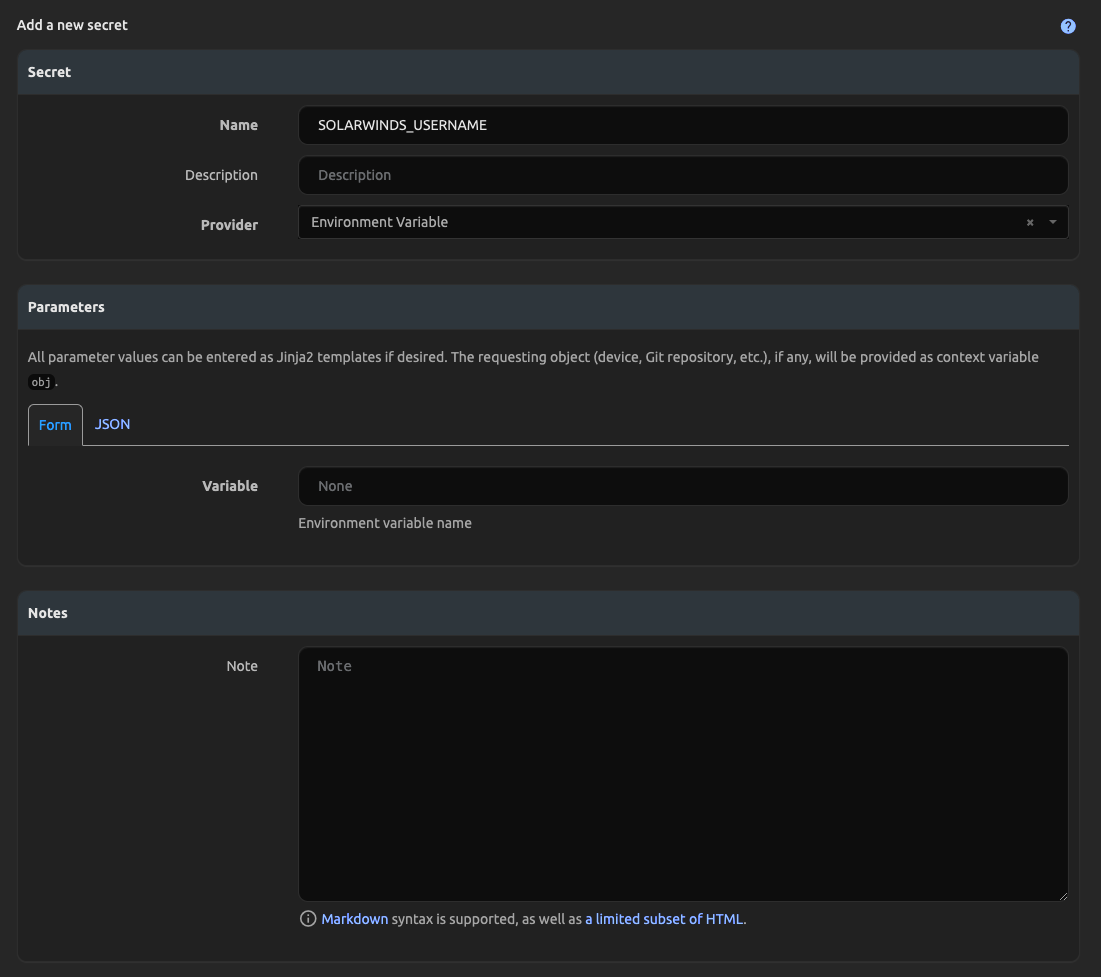The width and height of the screenshot is (1101, 977).
Task: Open the limited subset of HTML link
Action: (x=665, y=919)
